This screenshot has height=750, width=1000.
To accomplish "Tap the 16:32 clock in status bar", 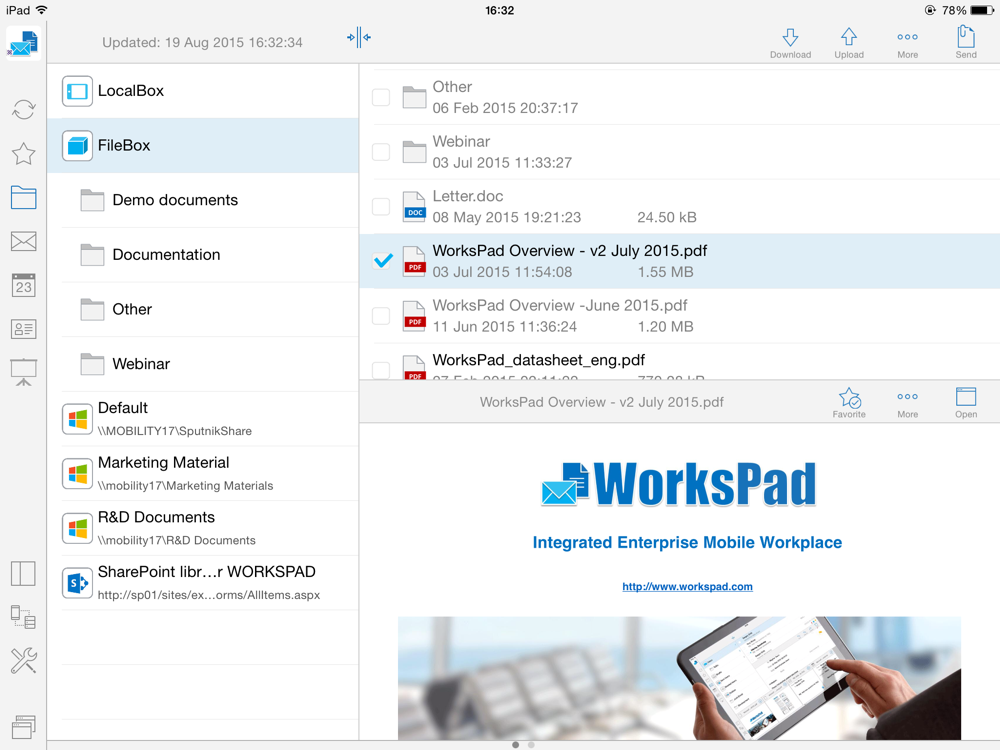I will (x=499, y=10).
